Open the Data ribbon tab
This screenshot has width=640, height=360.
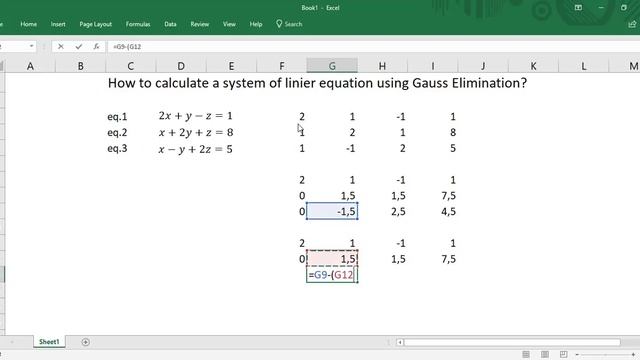coord(170,24)
